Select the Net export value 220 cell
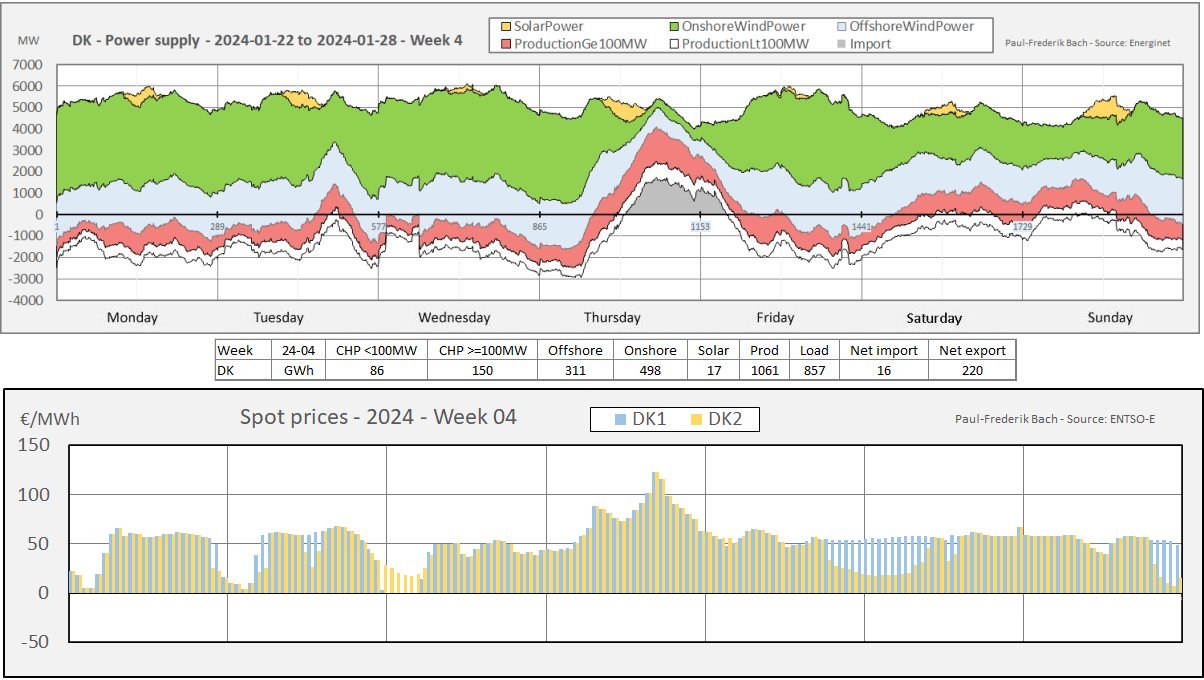Screen dimensions: 1204x680 (971, 370)
